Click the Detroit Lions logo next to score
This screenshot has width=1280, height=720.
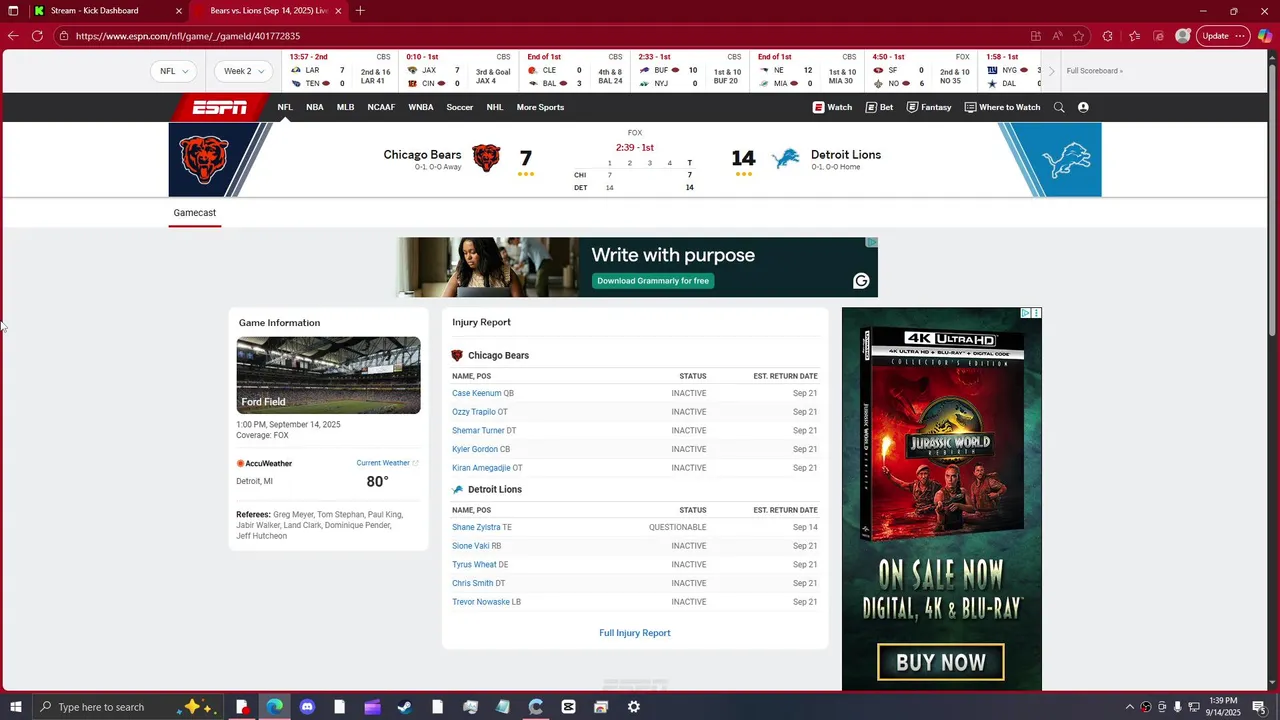tap(786, 159)
